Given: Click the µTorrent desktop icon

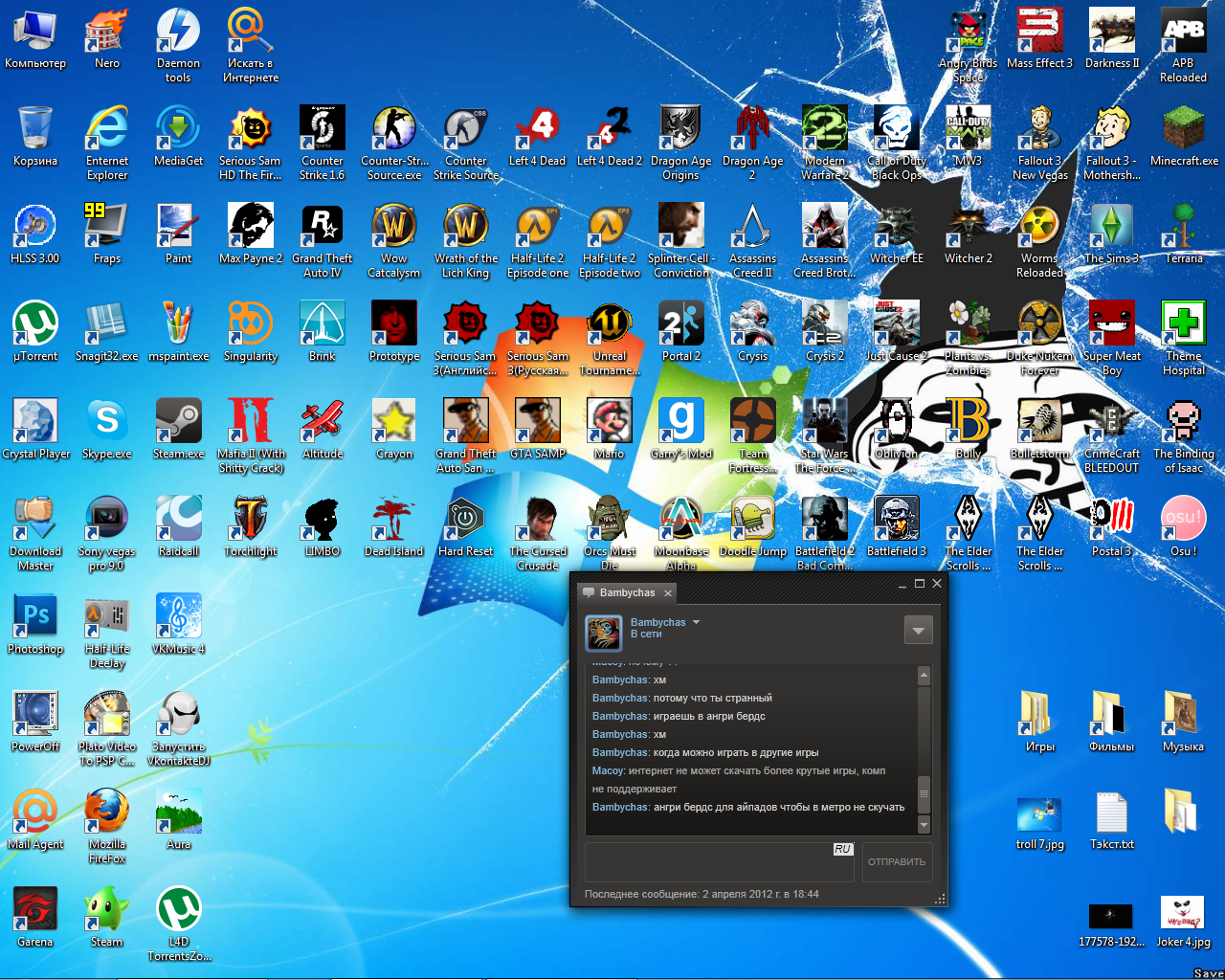Looking at the screenshot, I should pyautogui.click(x=35, y=331).
